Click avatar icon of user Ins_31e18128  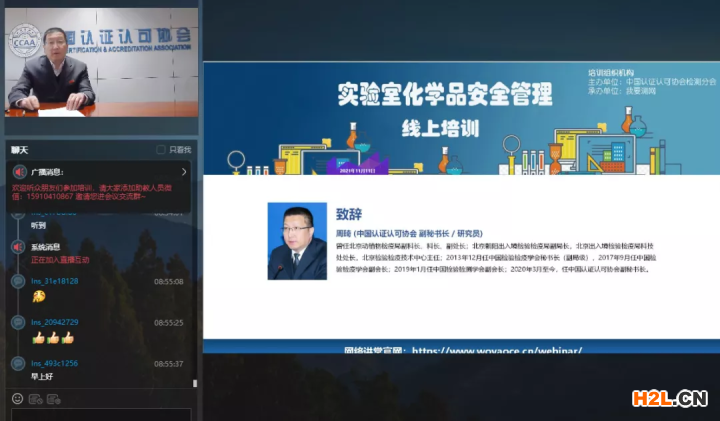coord(18,282)
